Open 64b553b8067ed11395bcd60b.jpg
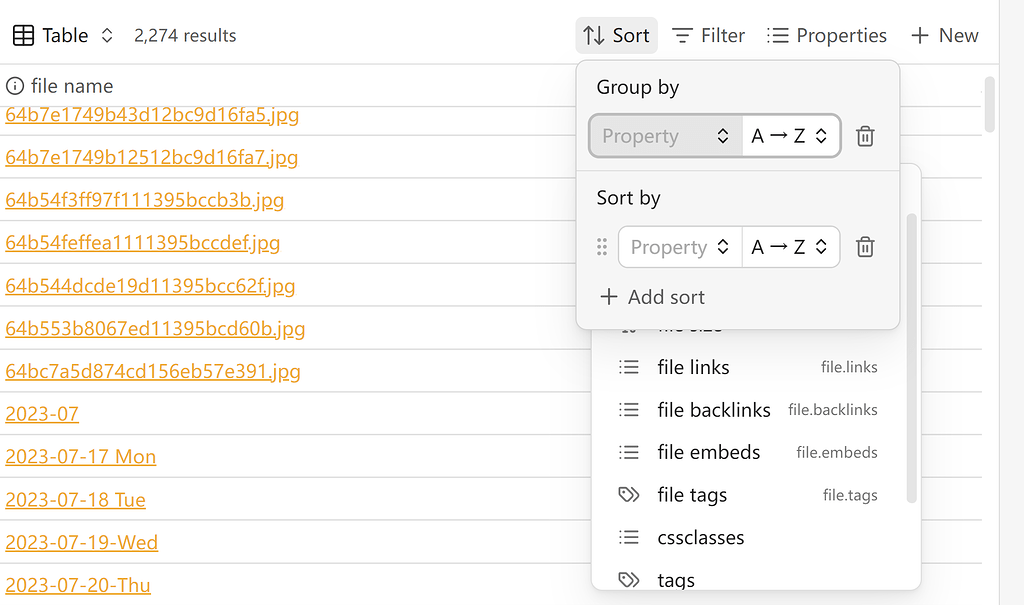This screenshot has width=1024, height=605. click(x=155, y=329)
